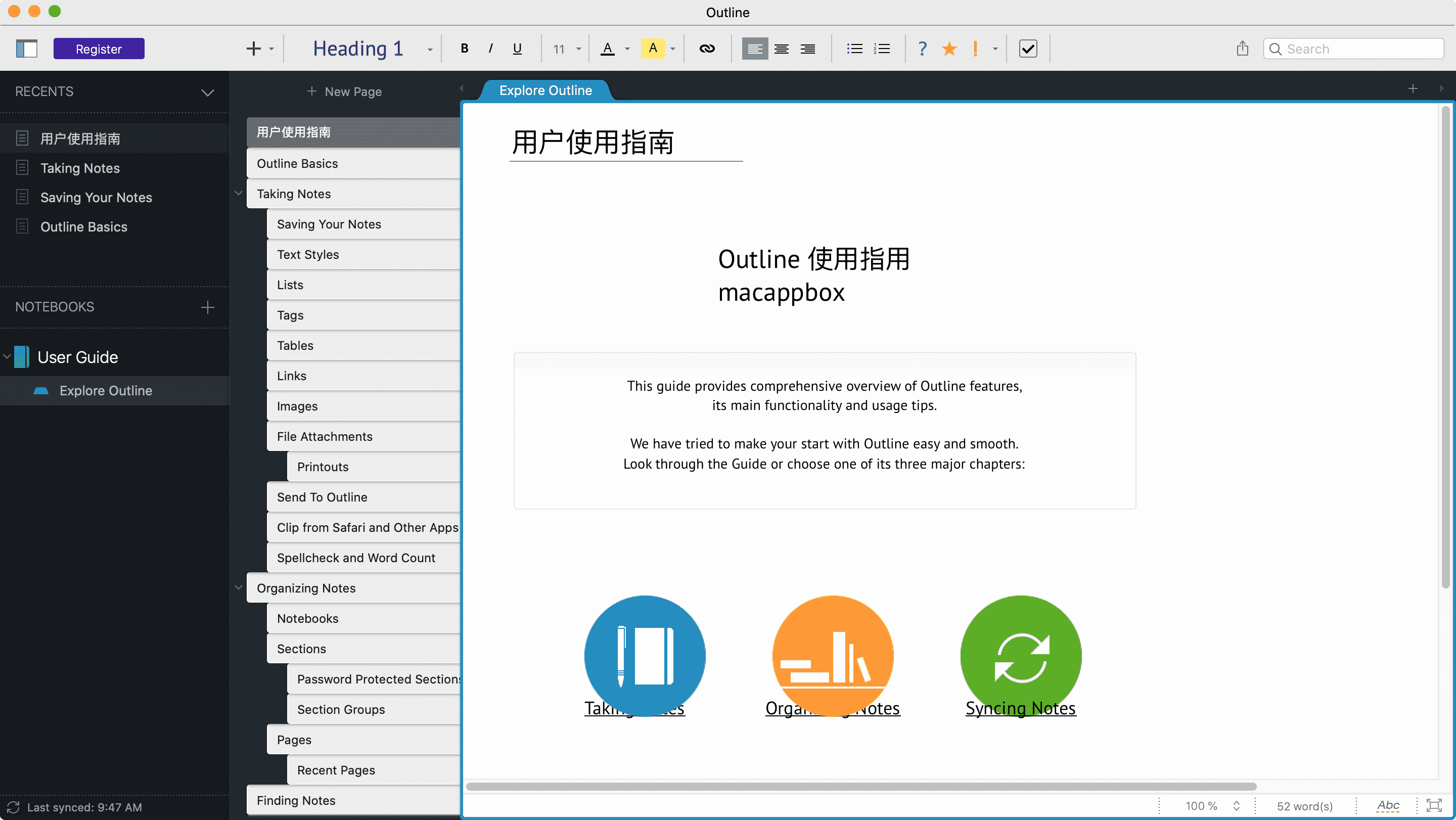Insert bulleted list
Image resolution: width=1456 pixels, height=820 pixels.
[854, 49]
